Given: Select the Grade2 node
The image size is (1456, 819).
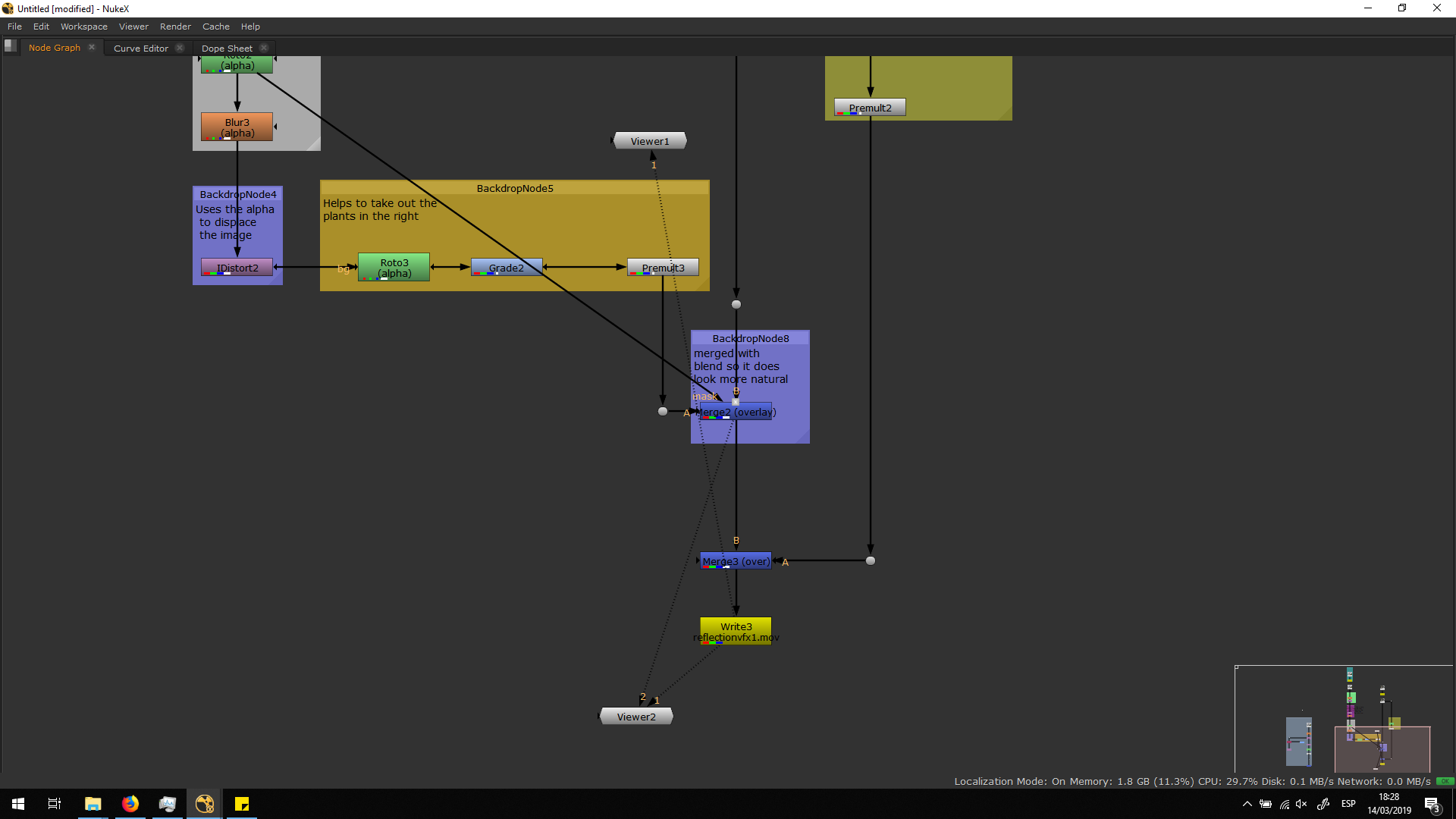Looking at the screenshot, I should [506, 268].
